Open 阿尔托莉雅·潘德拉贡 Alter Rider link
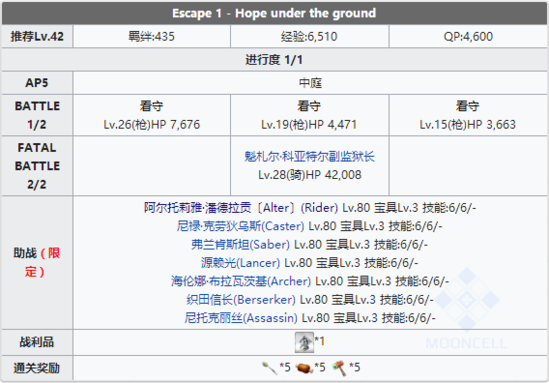The width and height of the screenshot is (549, 383). 241,208
